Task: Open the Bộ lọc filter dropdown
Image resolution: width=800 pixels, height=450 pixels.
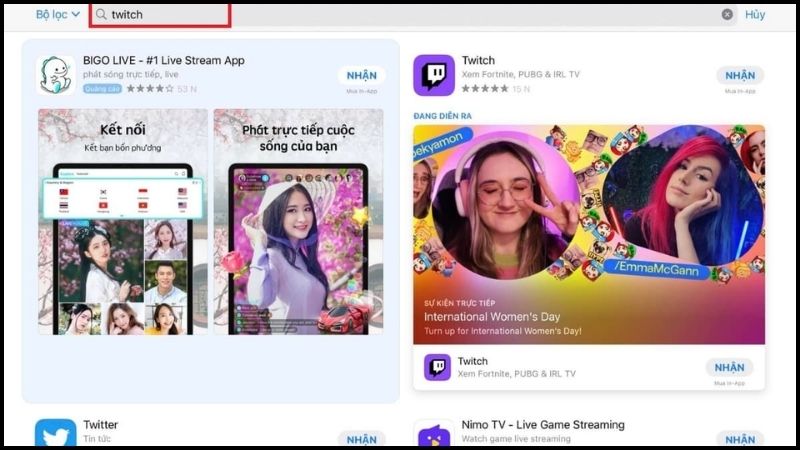Action: click(x=58, y=14)
